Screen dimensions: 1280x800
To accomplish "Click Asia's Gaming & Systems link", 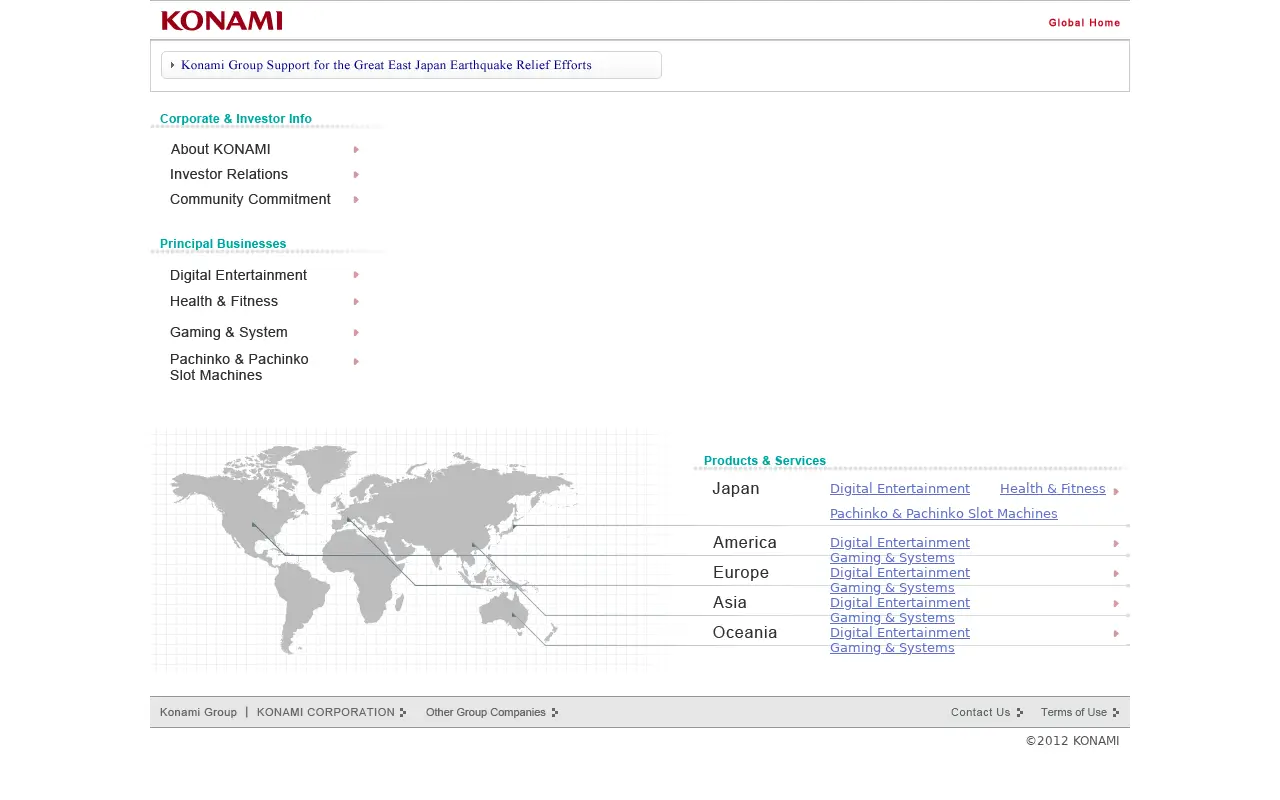I will 892,618.
